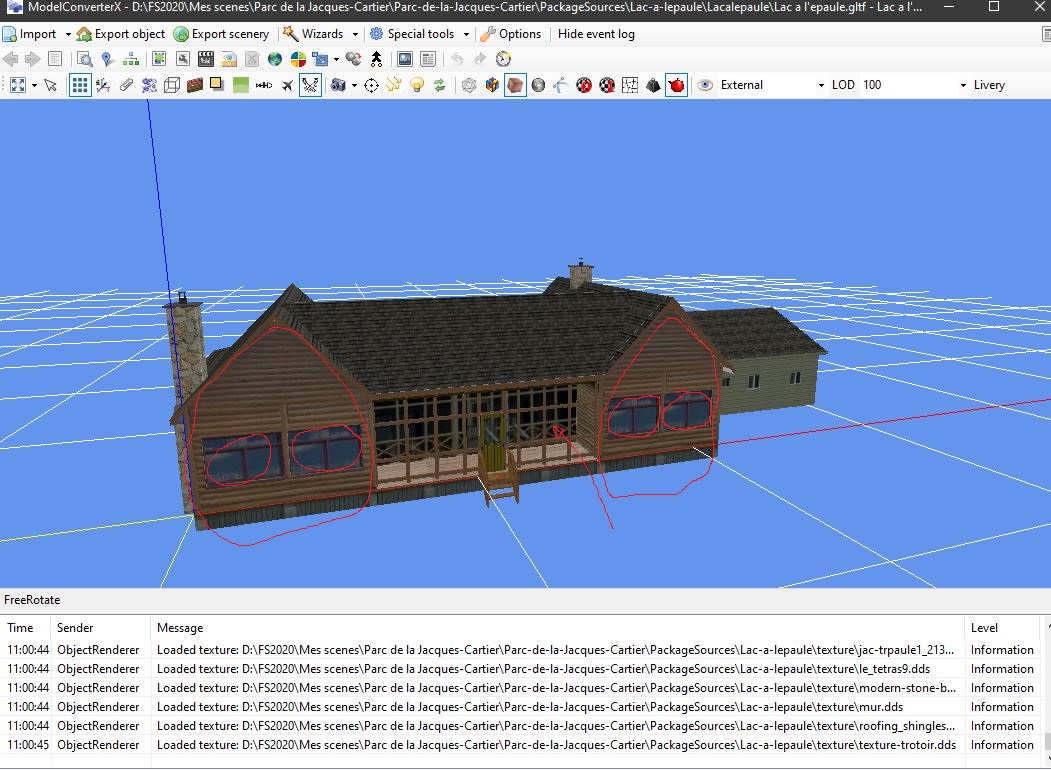Viewport: 1051px width, 770px height.
Task: Click the Export scenery button
Action: pos(221,34)
